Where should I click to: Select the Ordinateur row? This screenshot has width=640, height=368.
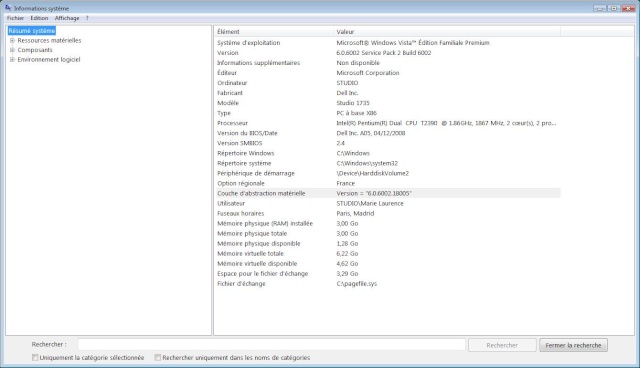pos(387,83)
